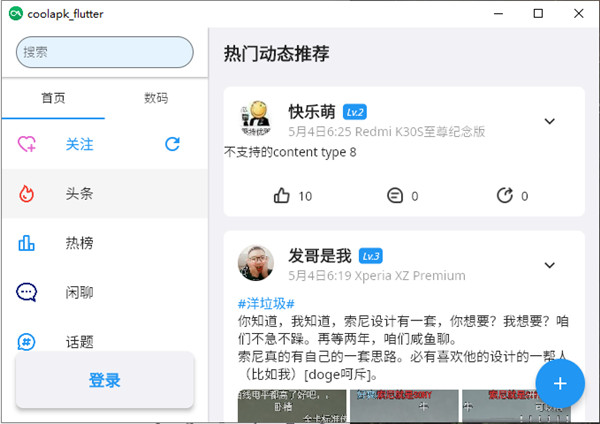The image size is (600, 424).
Task: Open the 闲聊 chat bubble icon
Action: click(27, 292)
